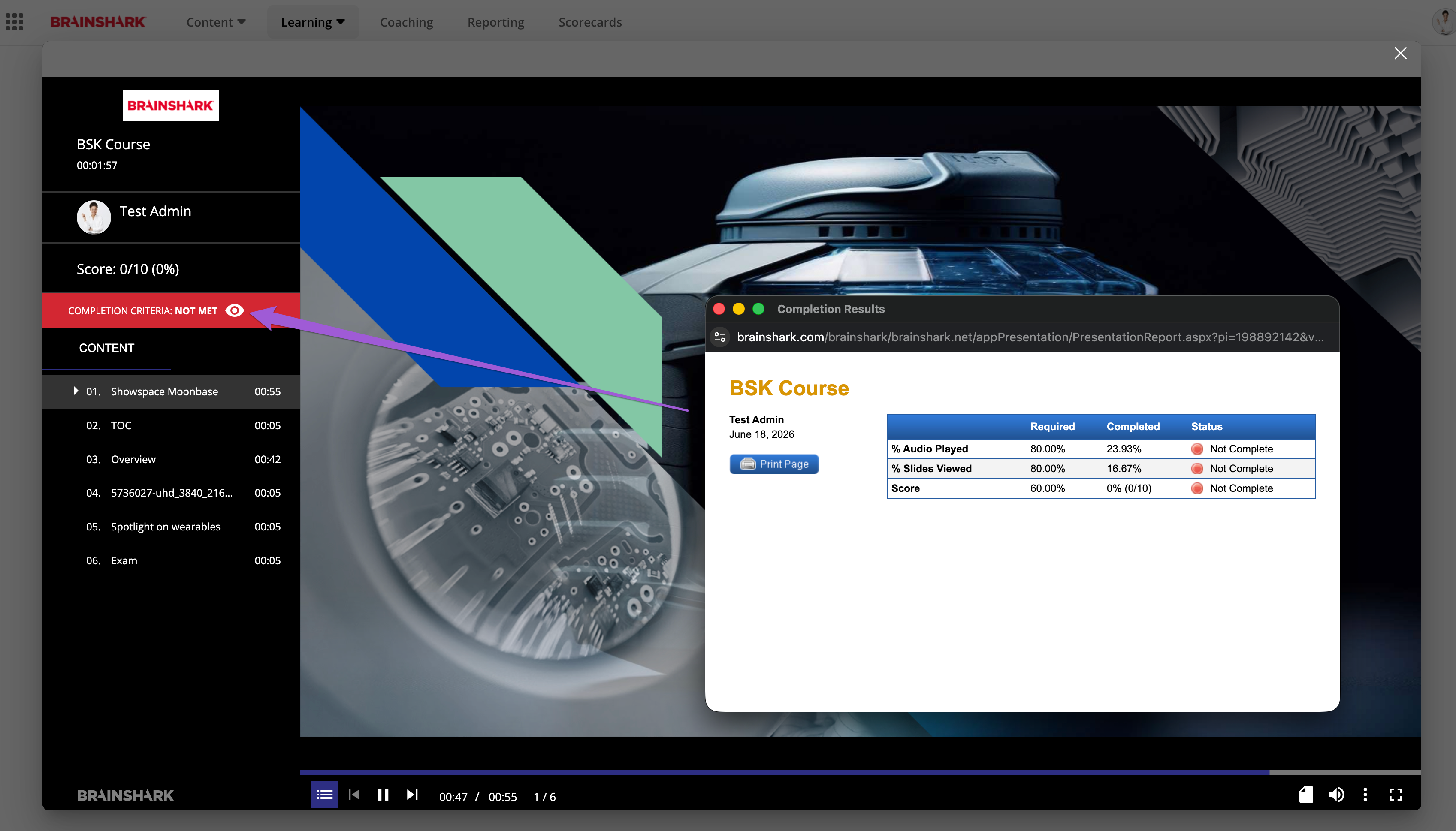
Task: Click the Print Page button
Action: [x=773, y=464]
